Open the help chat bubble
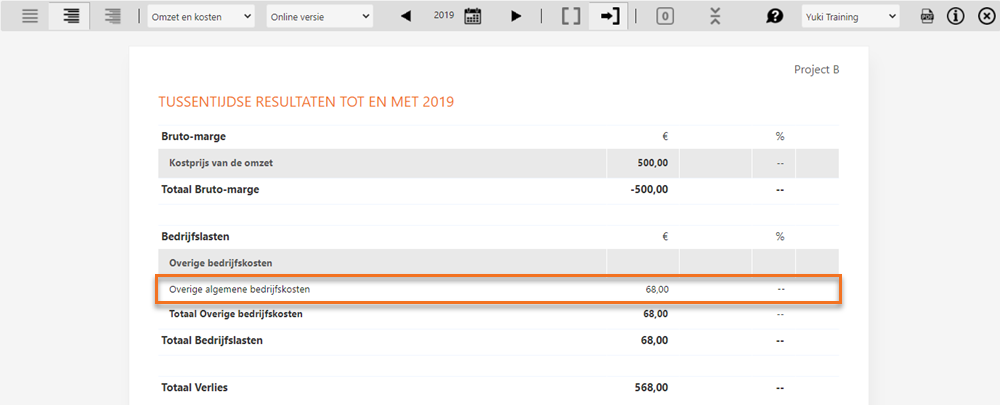This screenshot has width=1000, height=405. pos(774,17)
